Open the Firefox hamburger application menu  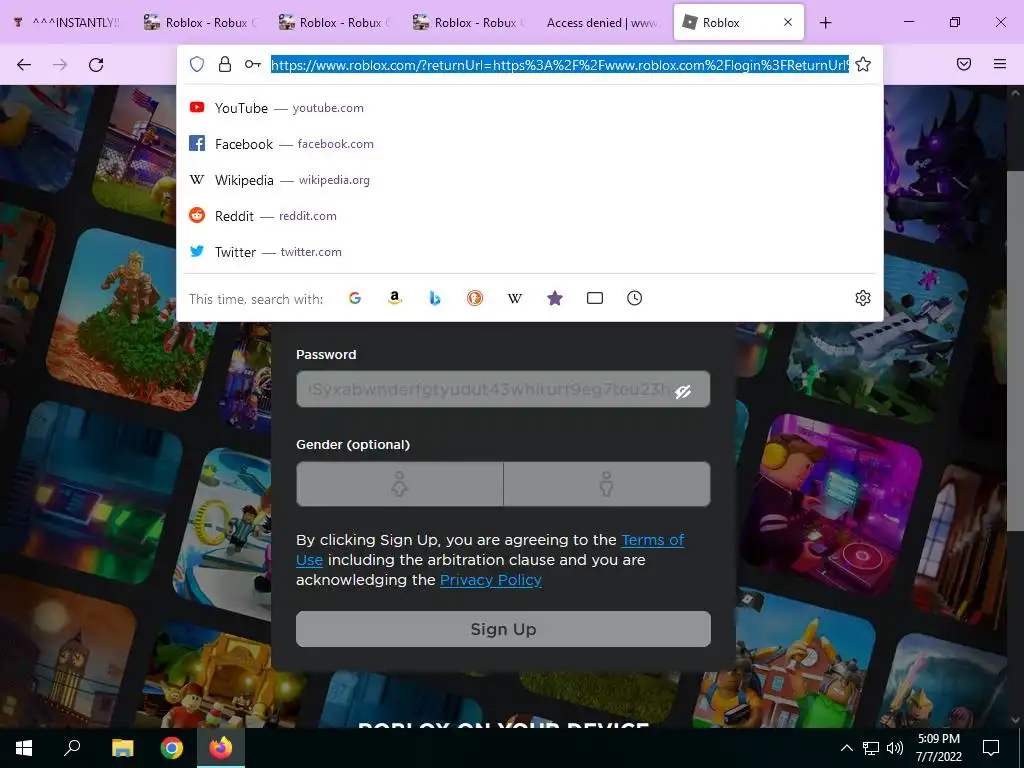pos(1000,64)
